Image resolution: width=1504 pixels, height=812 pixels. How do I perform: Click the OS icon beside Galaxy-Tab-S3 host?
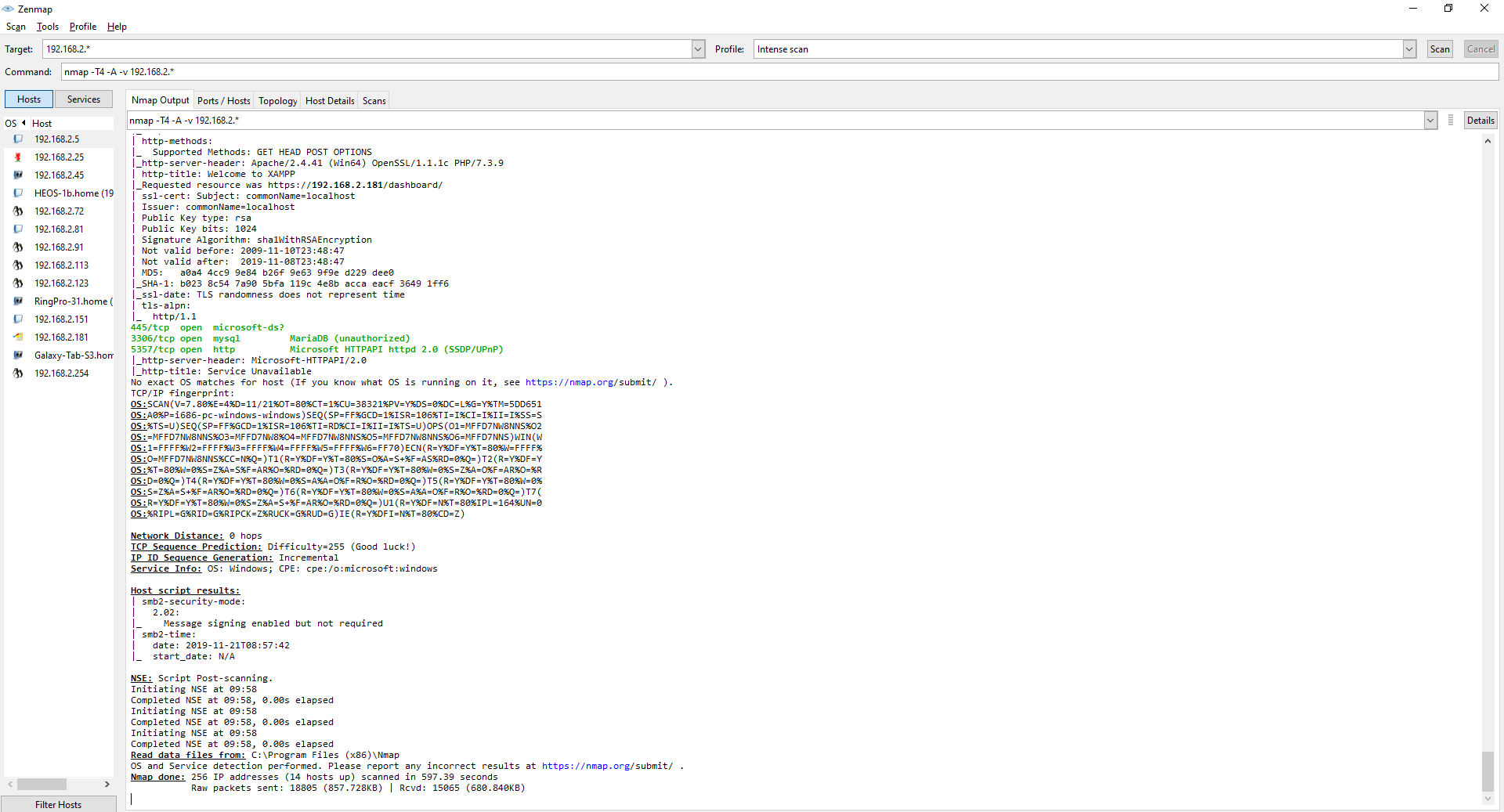coord(17,355)
